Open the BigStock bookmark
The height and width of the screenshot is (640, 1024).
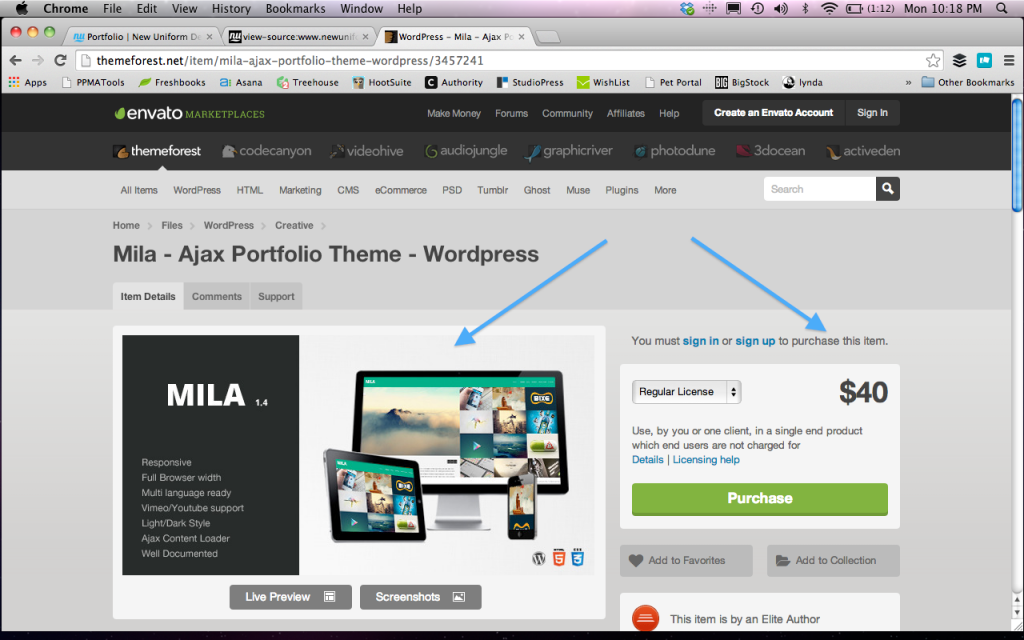point(743,82)
